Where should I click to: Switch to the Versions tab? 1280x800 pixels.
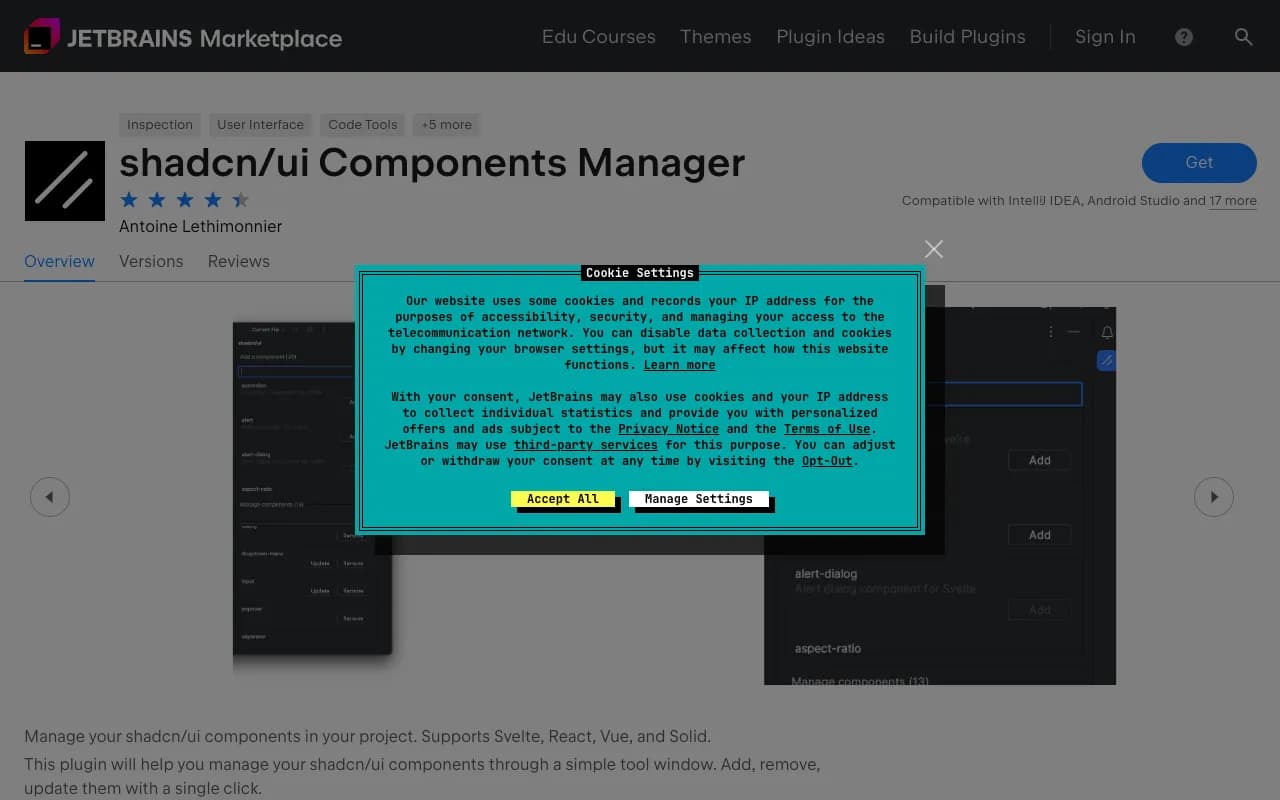[151, 261]
